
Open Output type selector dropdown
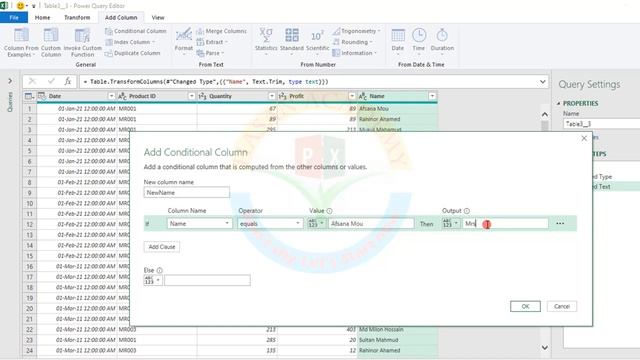[451, 224]
